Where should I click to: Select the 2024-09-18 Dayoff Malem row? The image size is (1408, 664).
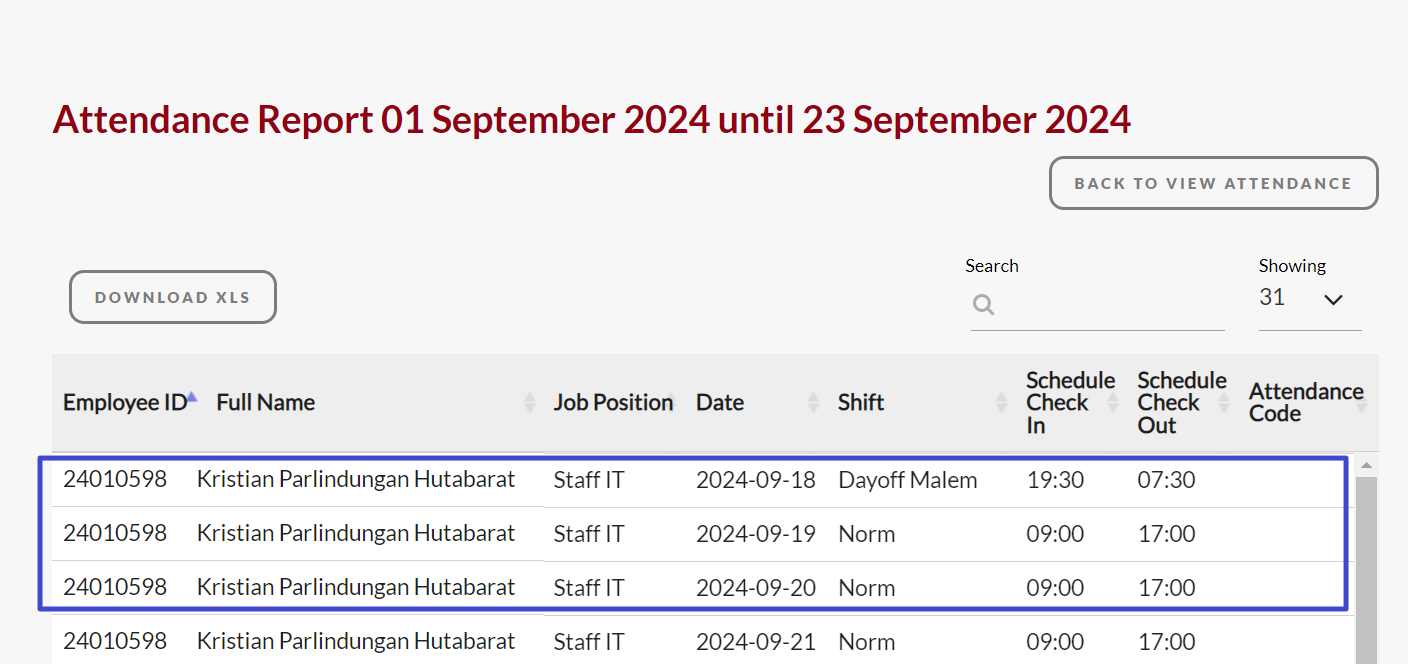(700, 480)
